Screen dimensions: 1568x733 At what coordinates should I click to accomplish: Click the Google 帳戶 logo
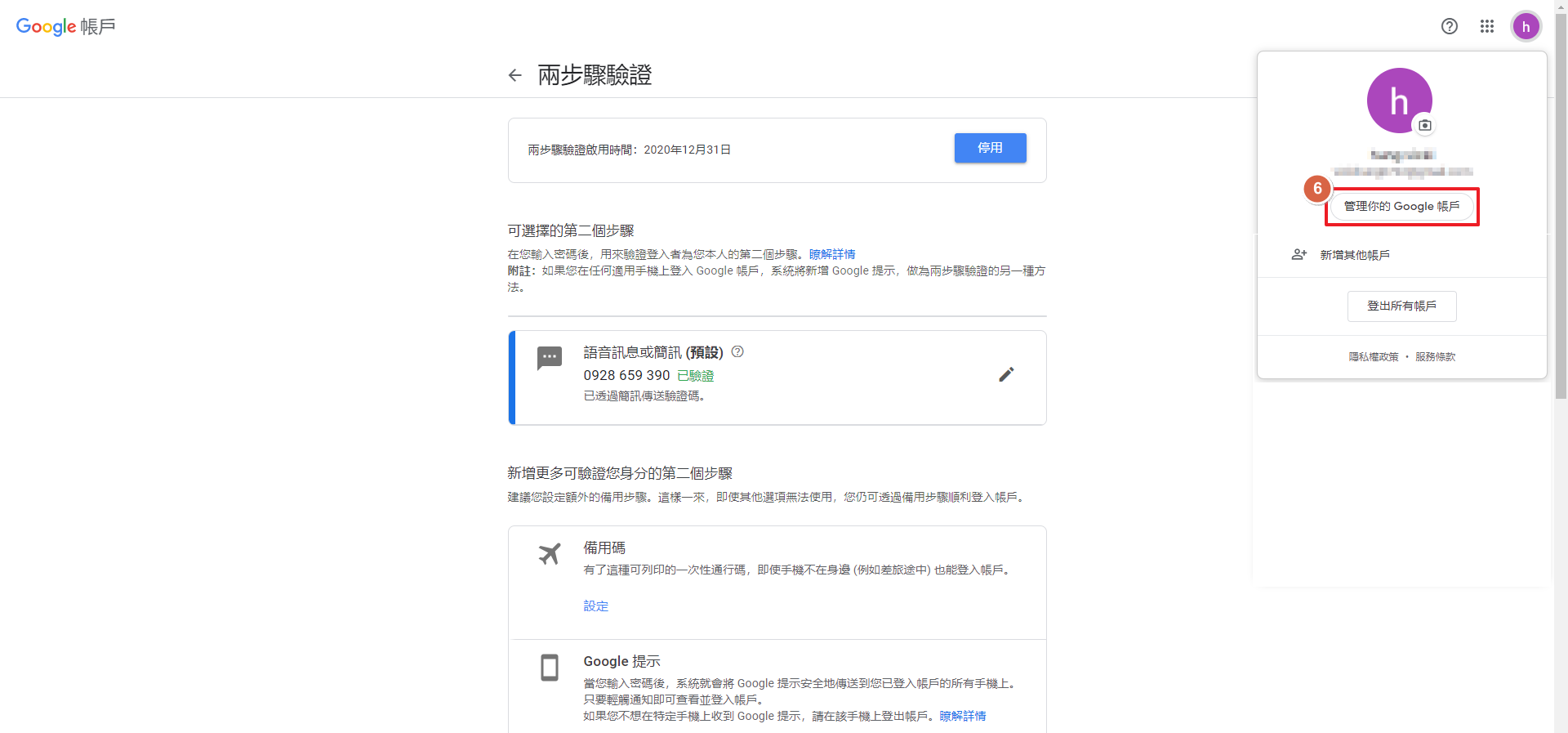65,26
